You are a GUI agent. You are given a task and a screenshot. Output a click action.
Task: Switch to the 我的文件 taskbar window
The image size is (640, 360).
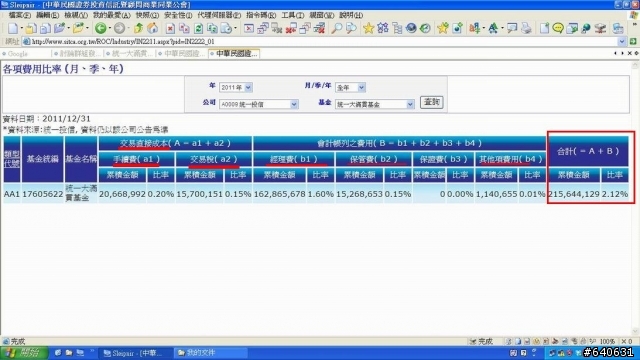pyautogui.click(x=211, y=353)
